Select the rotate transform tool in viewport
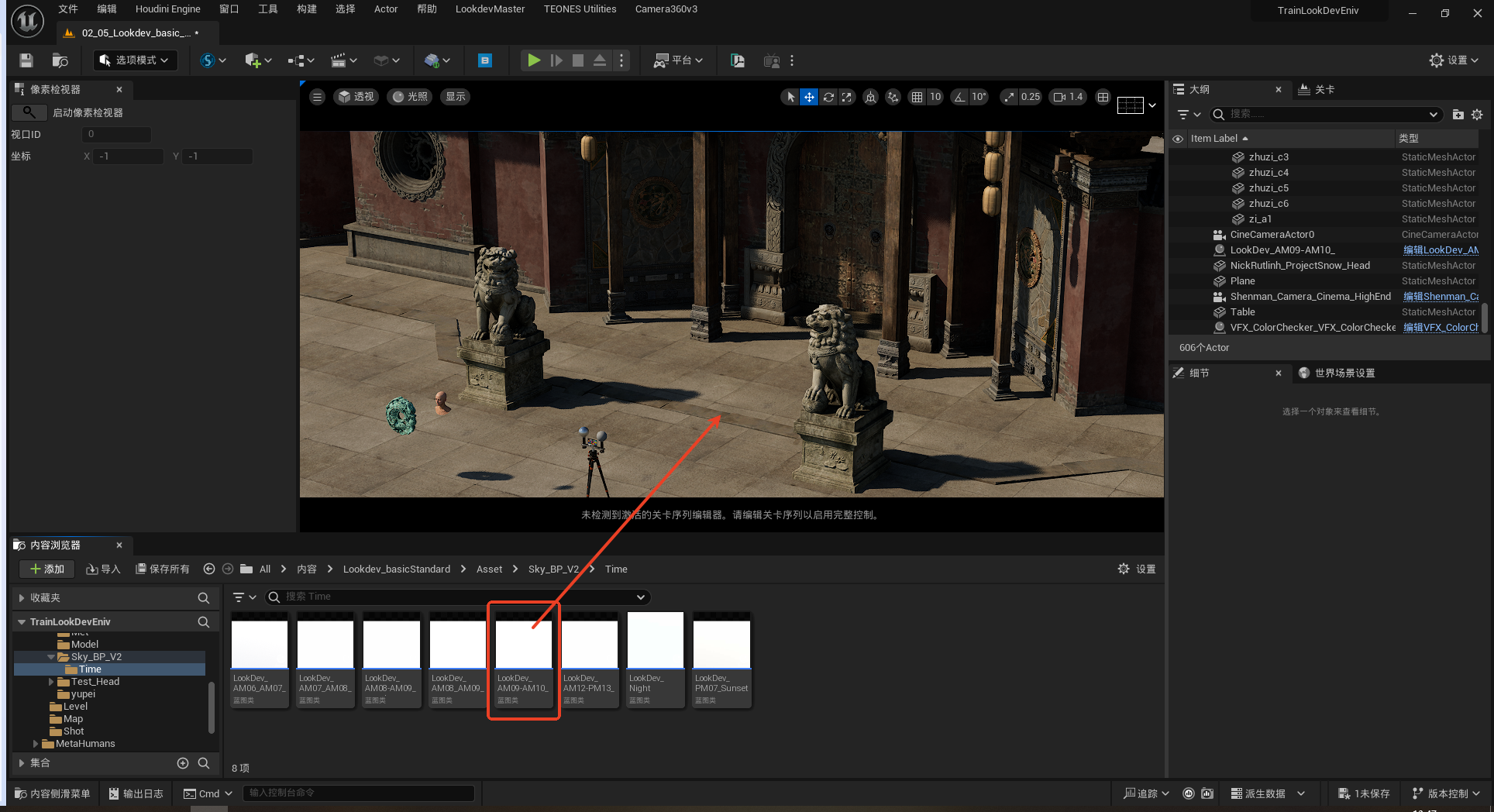Image resolution: width=1494 pixels, height=812 pixels. pos(828,97)
